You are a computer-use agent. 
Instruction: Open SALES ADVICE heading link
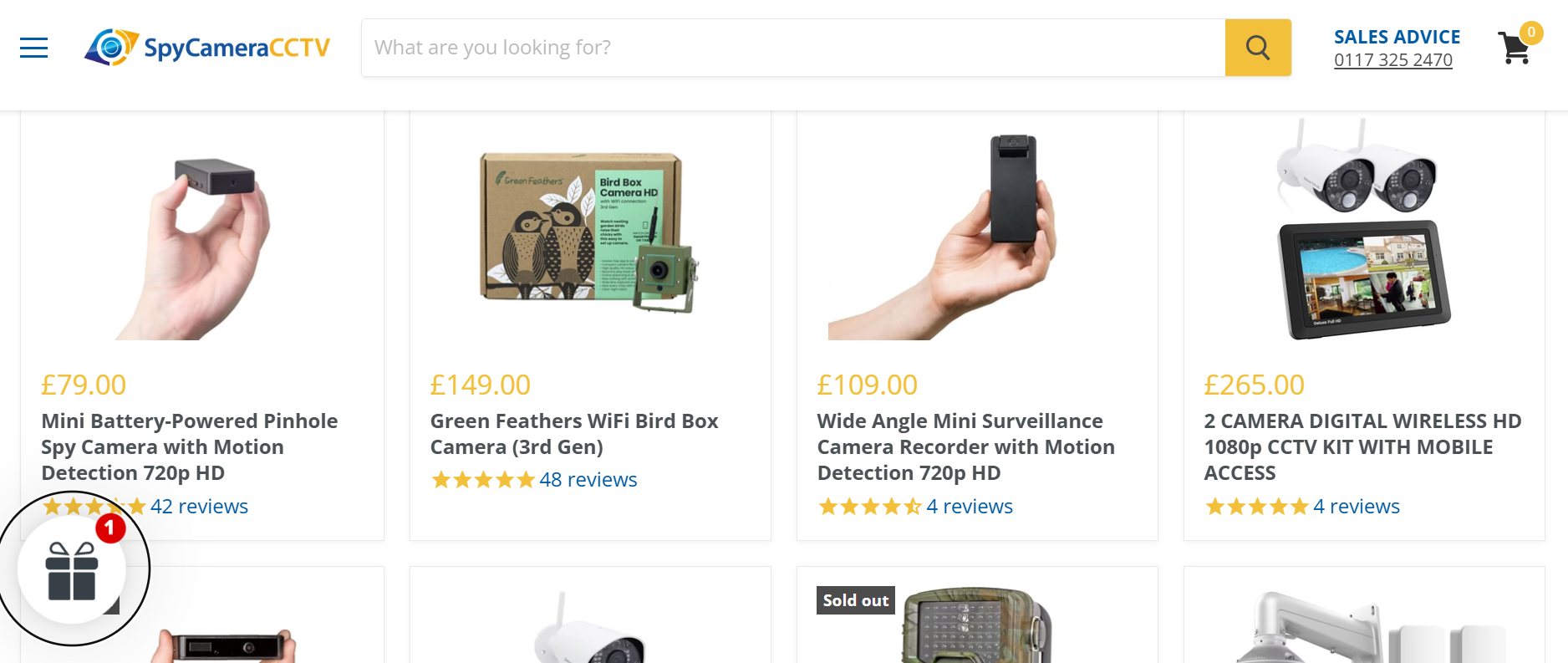1397,37
